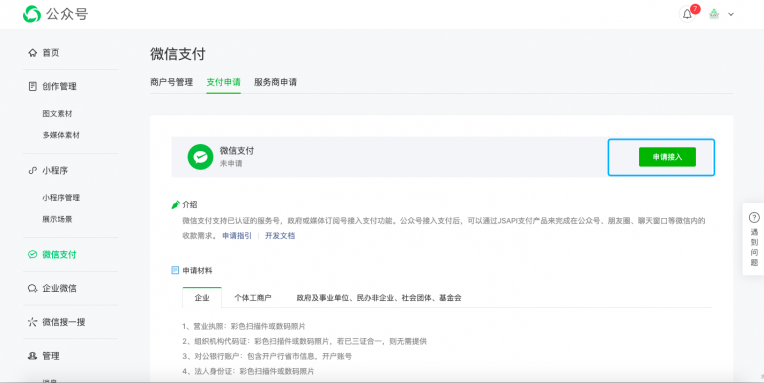Open the 申请指引 link

pos(237,235)
